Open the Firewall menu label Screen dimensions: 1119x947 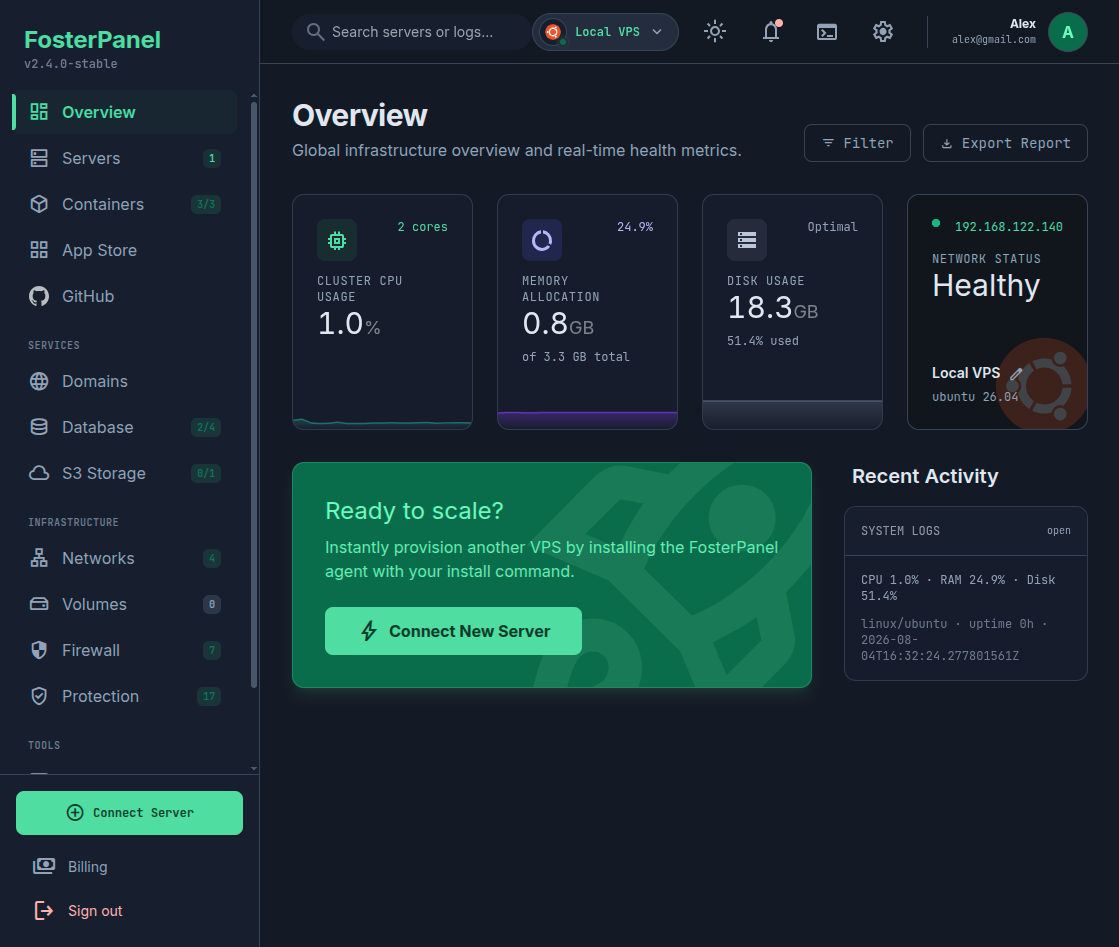91,650
